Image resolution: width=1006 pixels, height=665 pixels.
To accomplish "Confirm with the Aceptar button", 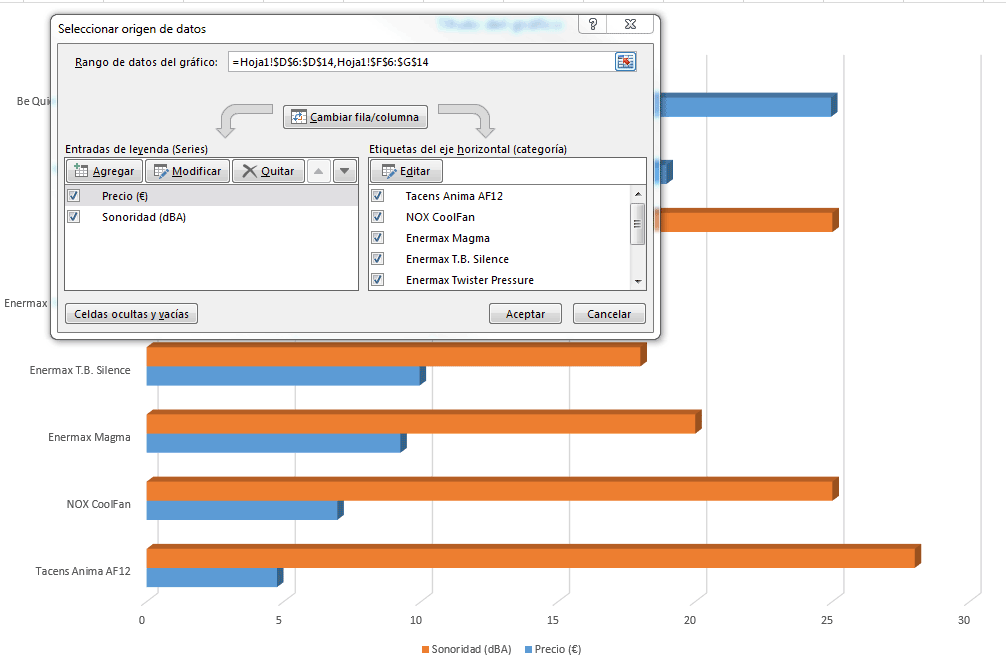I will pos(525,314).
